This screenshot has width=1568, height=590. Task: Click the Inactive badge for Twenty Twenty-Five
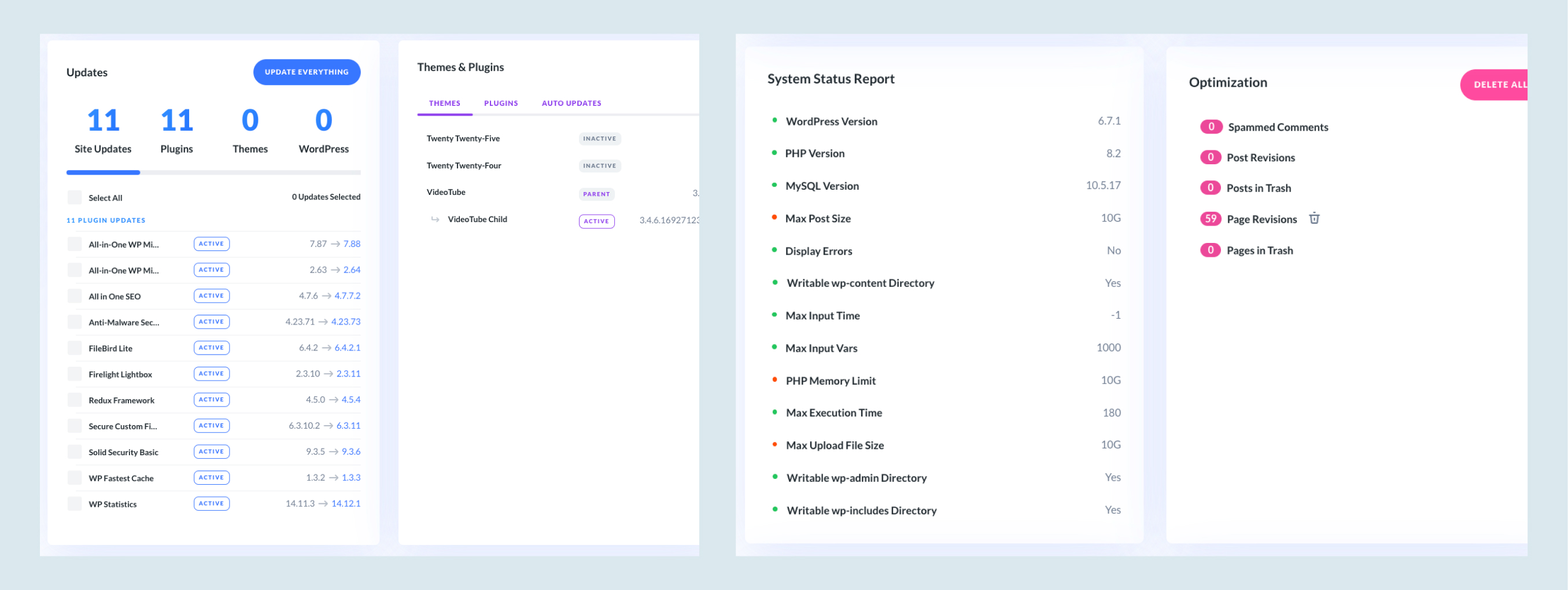coord(600,139)
